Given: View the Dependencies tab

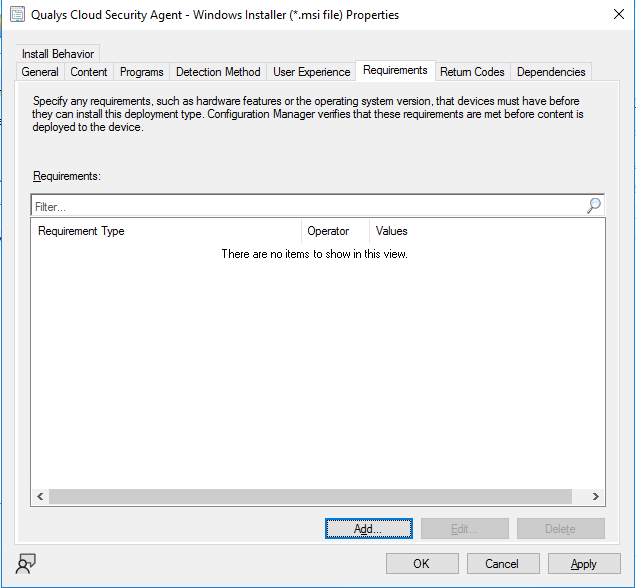Looking at the screenshot, I should tap(550, 72).
